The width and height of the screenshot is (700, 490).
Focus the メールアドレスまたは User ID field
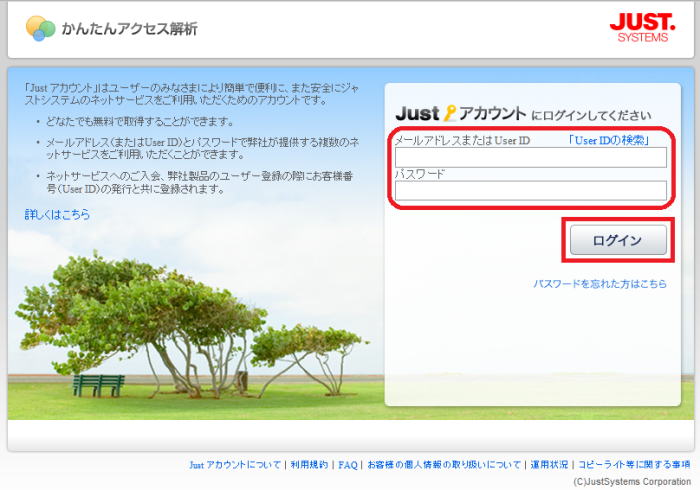pos(531,158)
